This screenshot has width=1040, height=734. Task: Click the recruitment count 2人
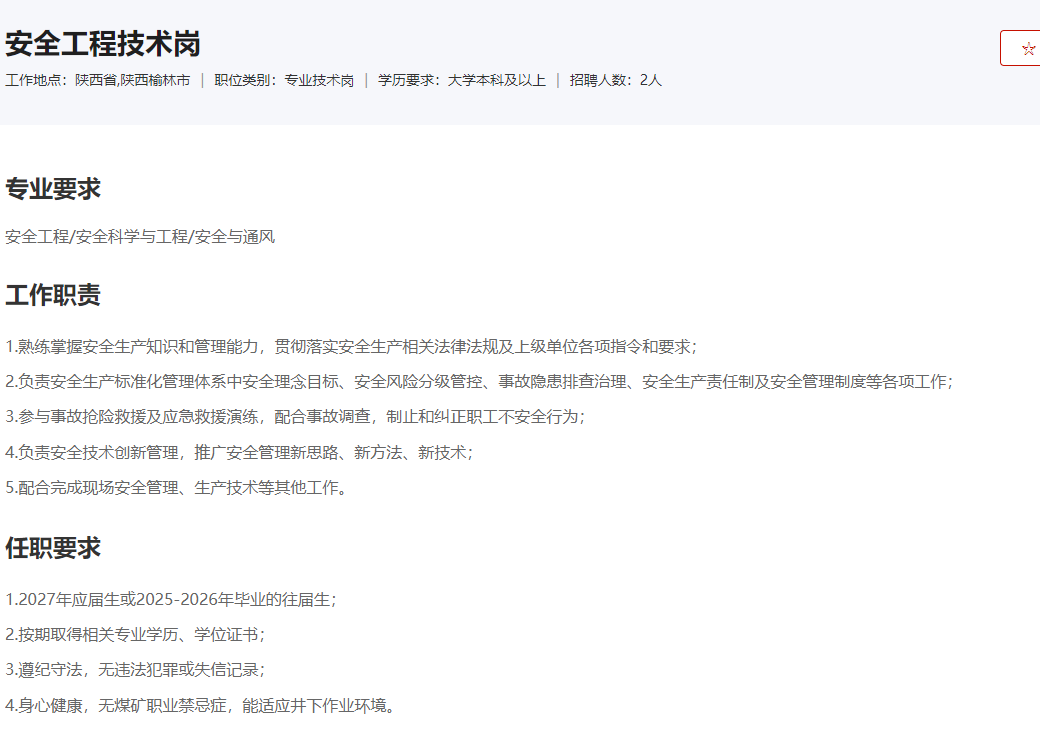(651, 80)
